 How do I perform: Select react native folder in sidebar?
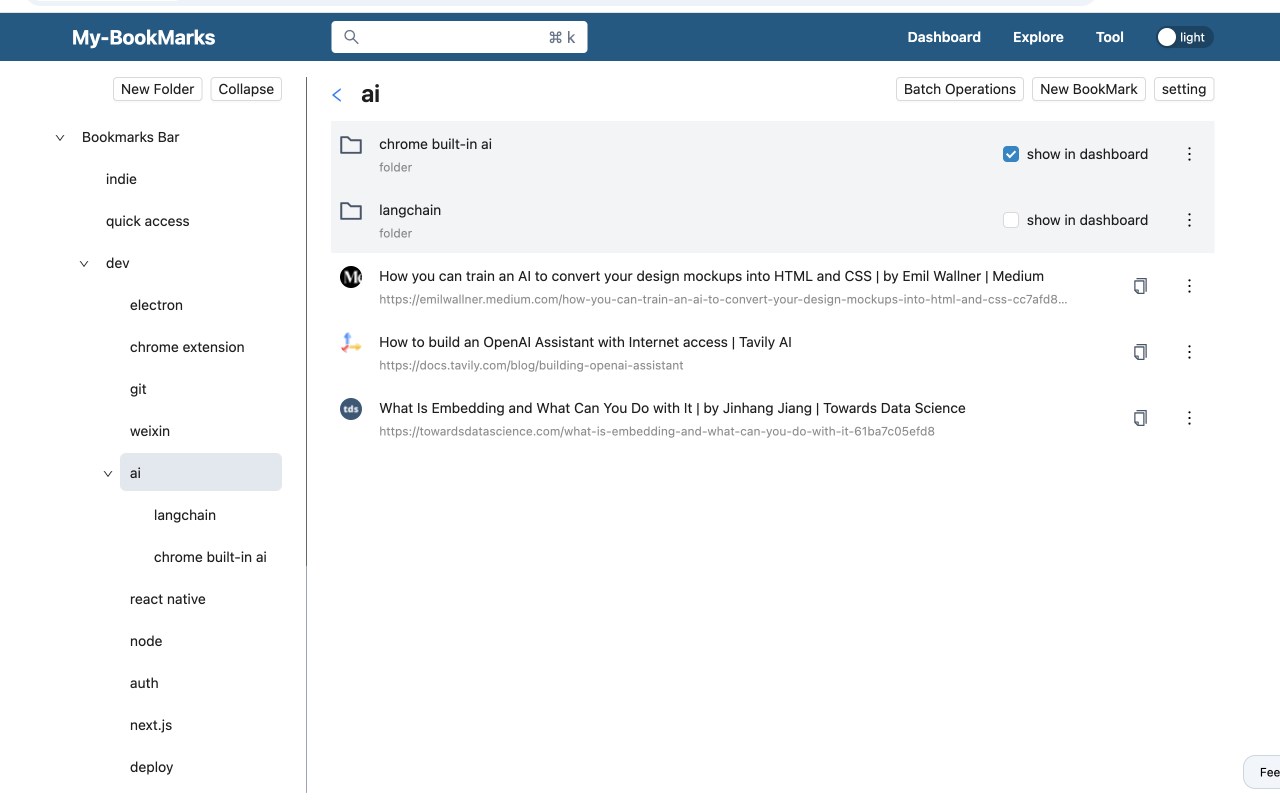tap(168, 599)
